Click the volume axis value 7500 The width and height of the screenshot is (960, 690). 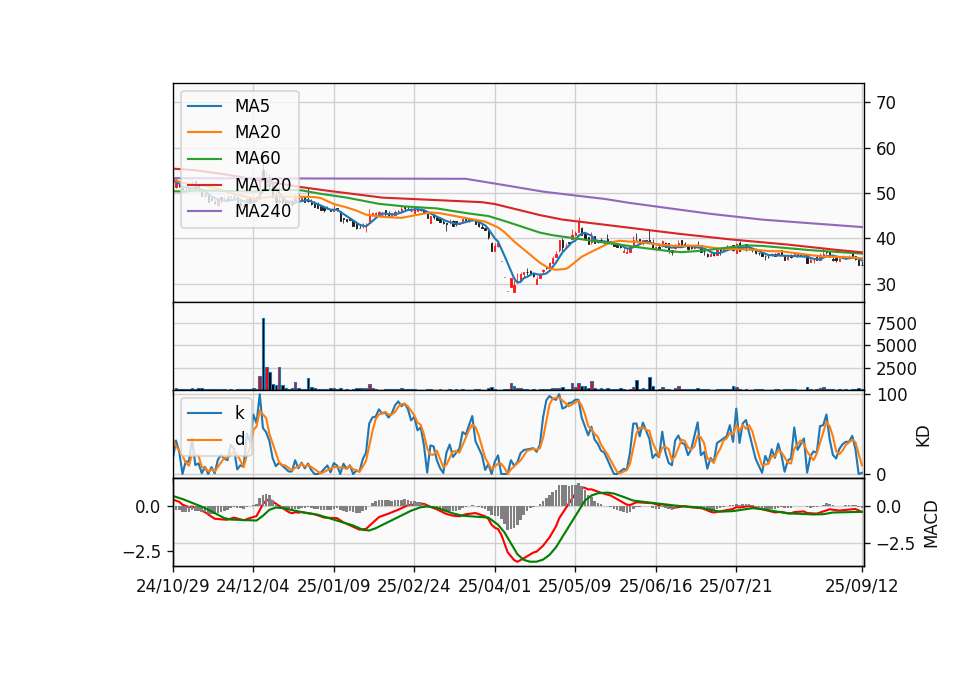coord(896,324)
